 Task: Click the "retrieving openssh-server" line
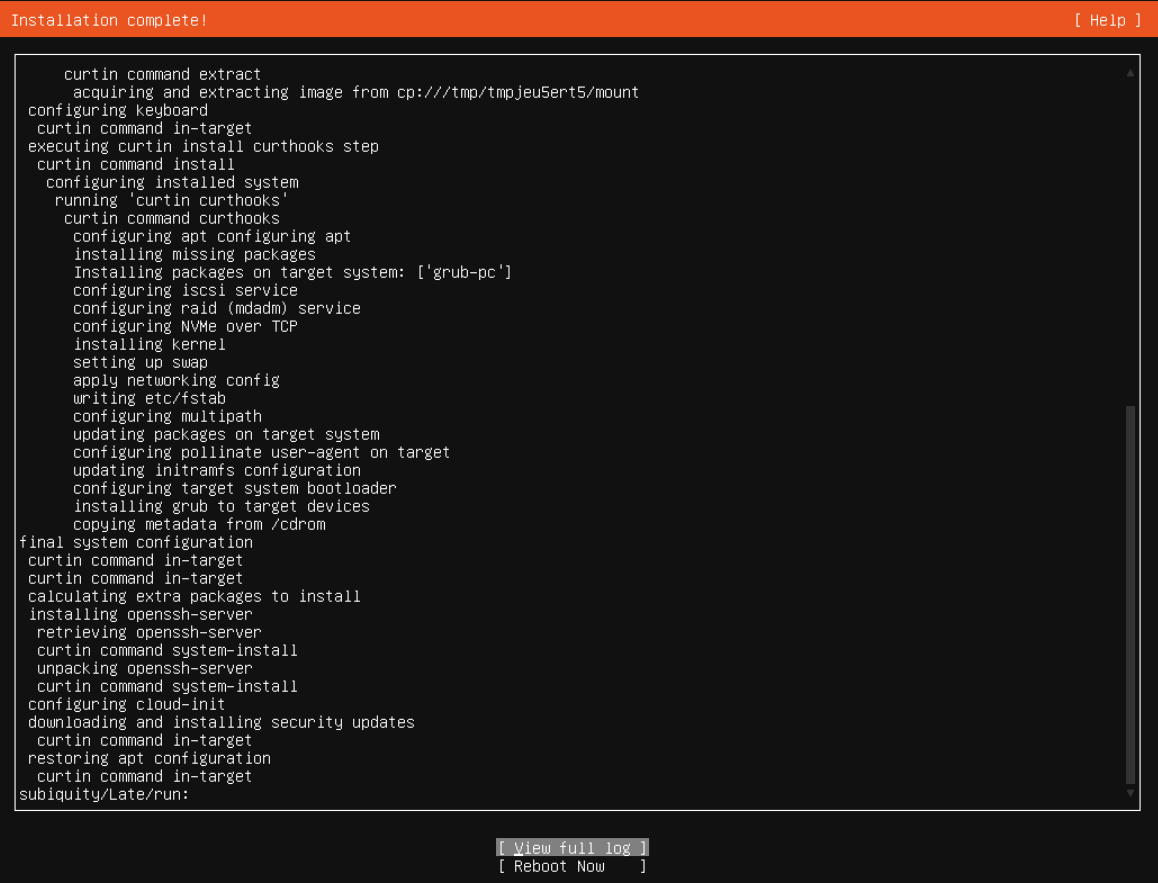(x=149, y=632)
